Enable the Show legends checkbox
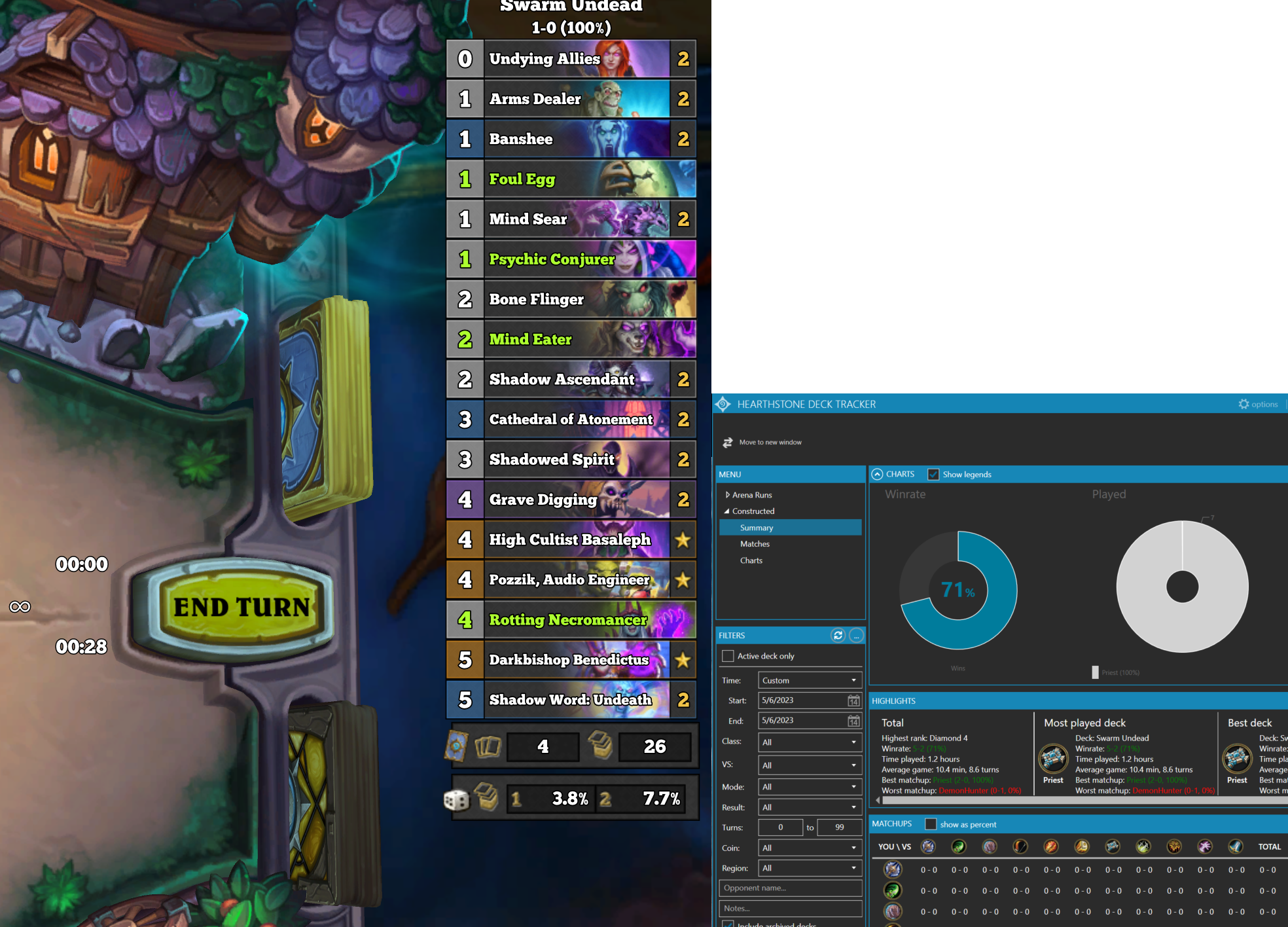Viewport: 1288px width, 927px height. pos(933,474)
